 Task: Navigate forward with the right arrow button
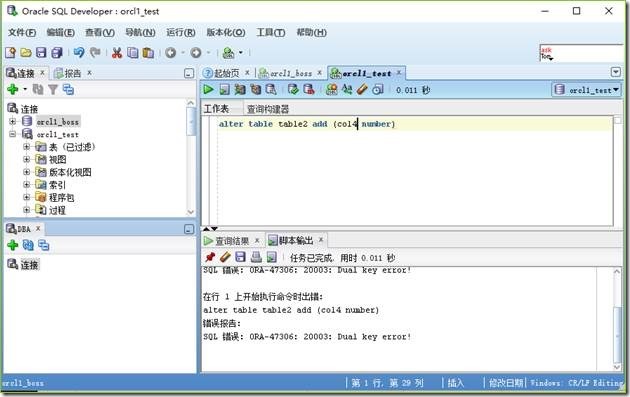(x=196, y=53)
